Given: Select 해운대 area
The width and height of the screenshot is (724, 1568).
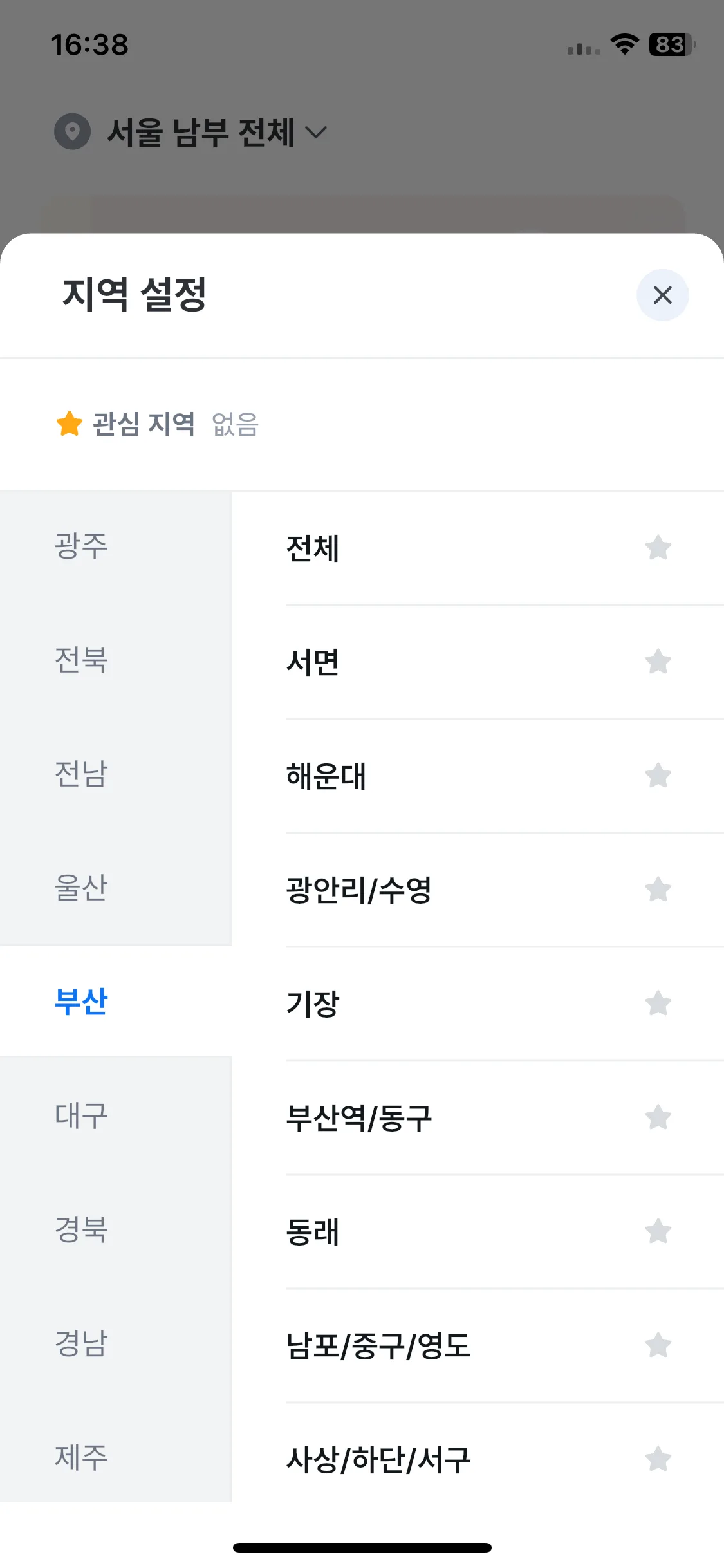Looking at the screenshot, I should (x=505, y=776).
